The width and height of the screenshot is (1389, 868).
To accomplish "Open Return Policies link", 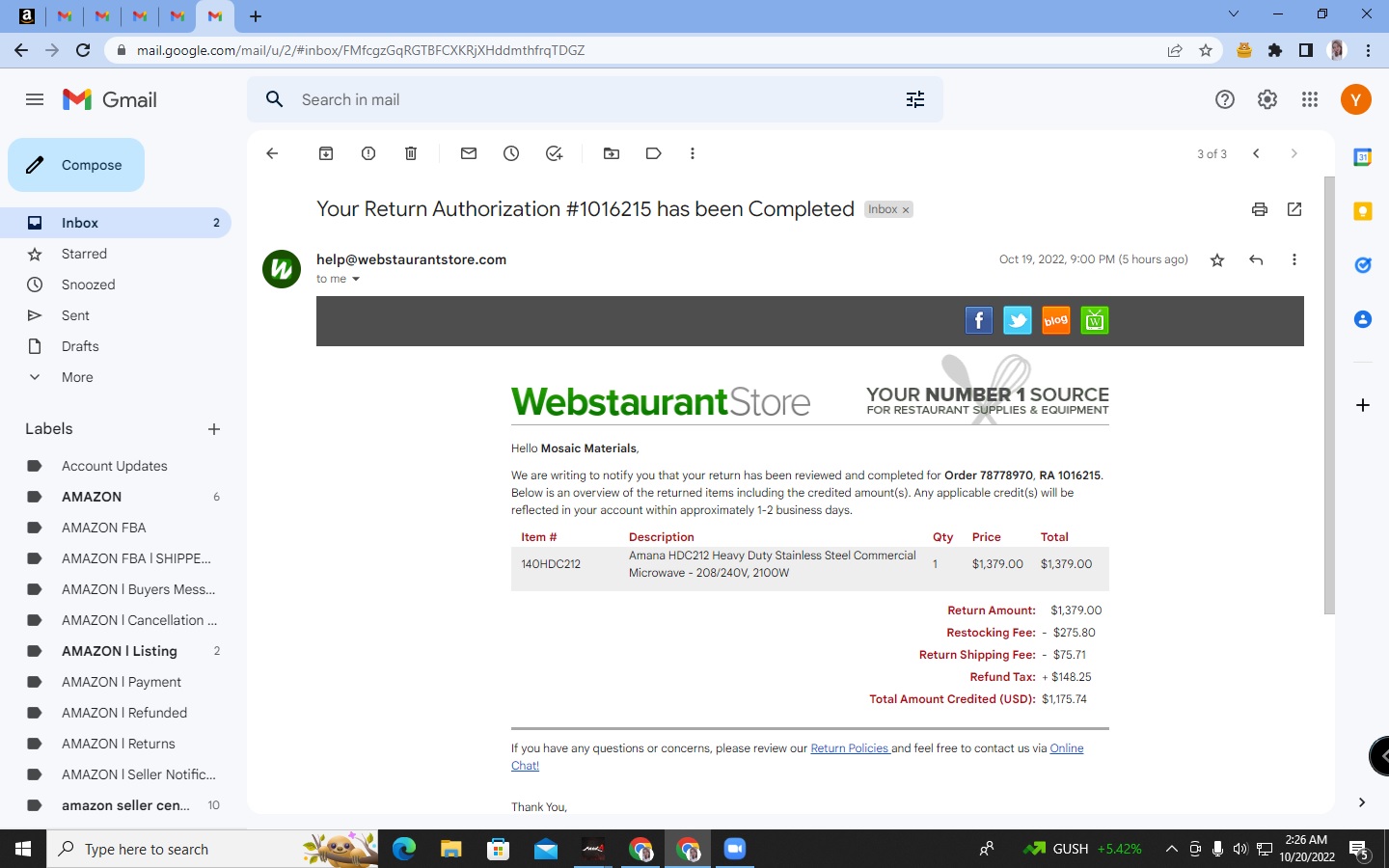I will pos(850,748).
